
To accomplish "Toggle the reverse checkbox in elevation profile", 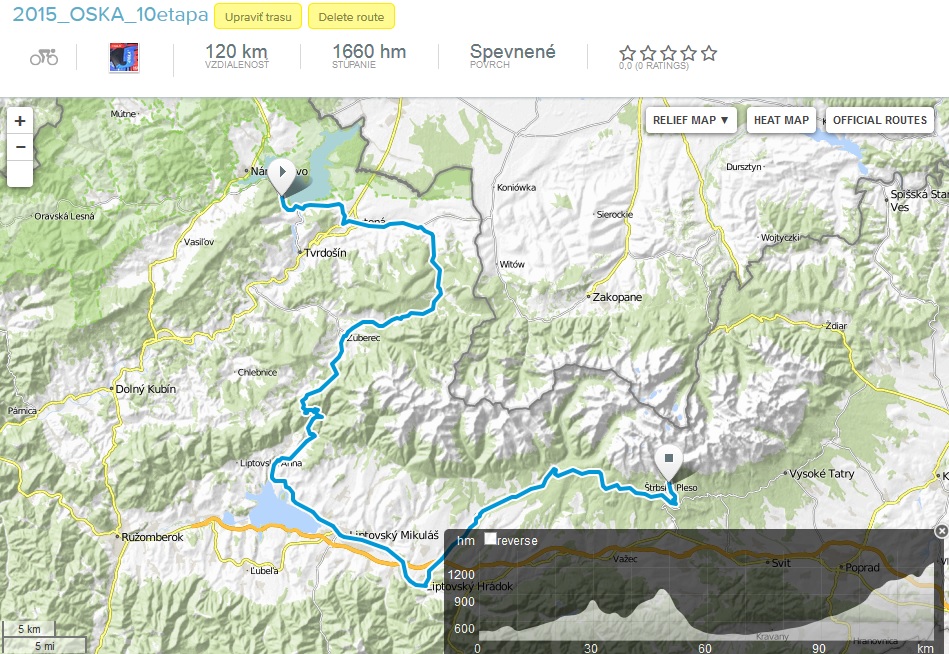I will click(490, 538).
